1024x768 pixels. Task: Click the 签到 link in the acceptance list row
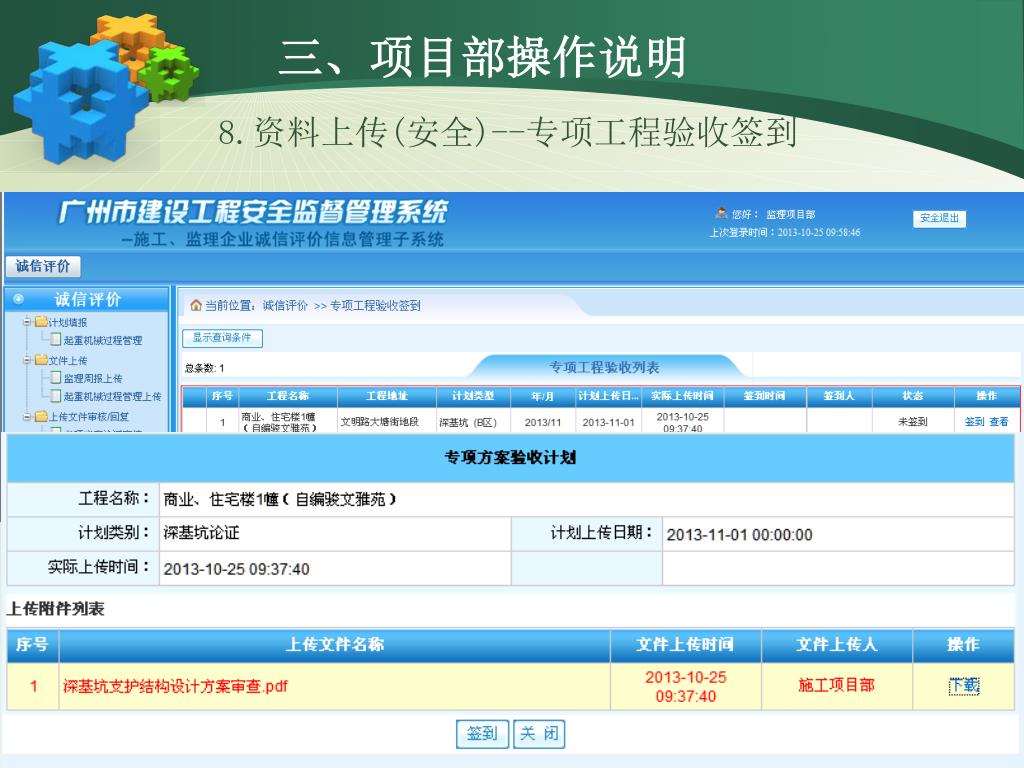coord(974,422)
